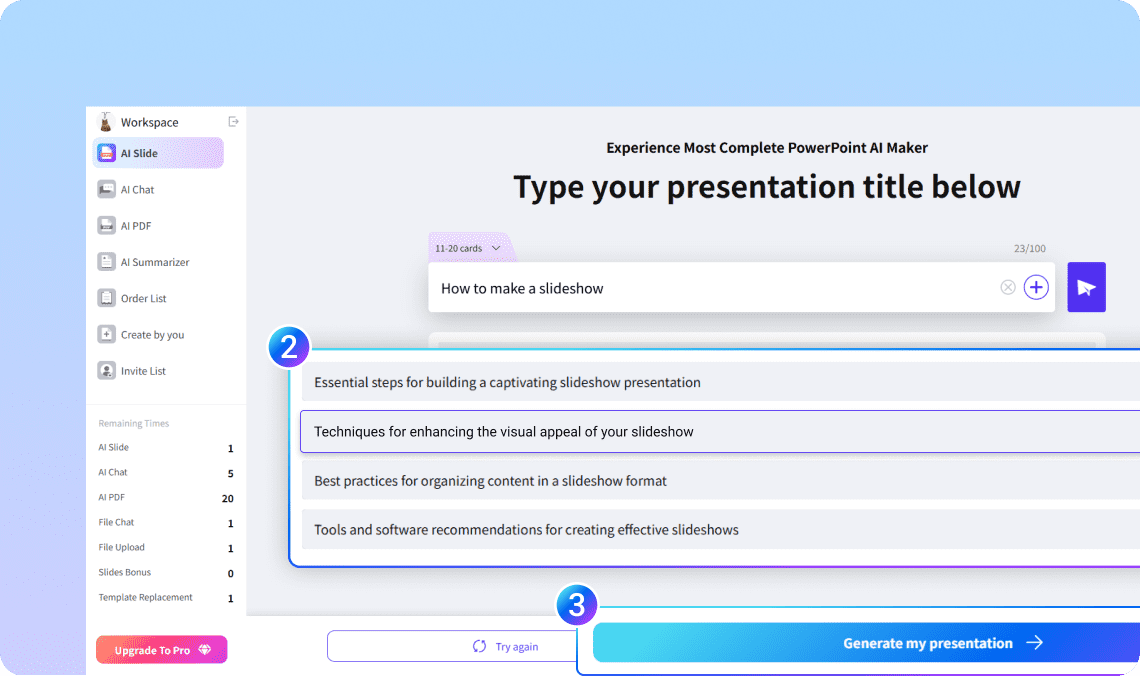The width and height of the screenshot is (1140, 676).
Task: Select the AI Summarizer icon
Action: 106,262
